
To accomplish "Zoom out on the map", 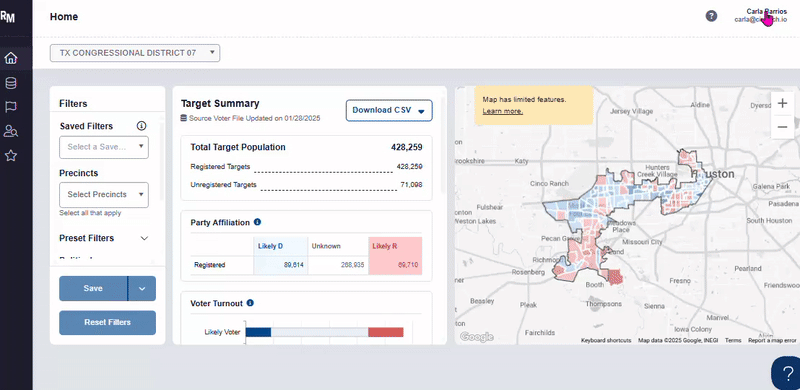I will pos(782,127).
